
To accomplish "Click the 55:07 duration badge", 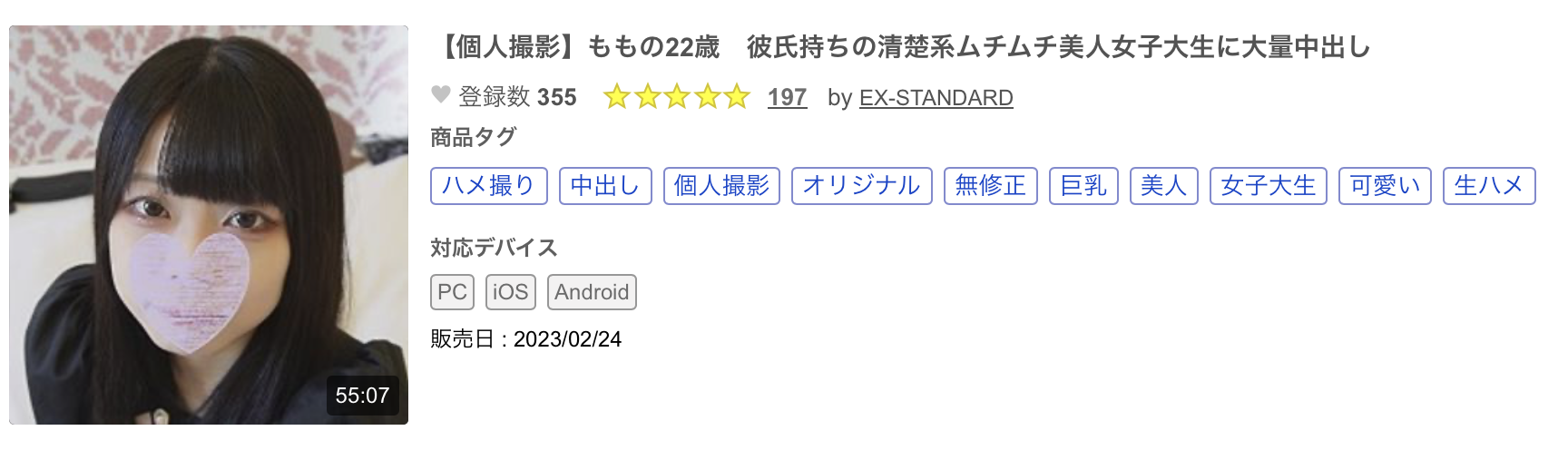I will point(362,396).
